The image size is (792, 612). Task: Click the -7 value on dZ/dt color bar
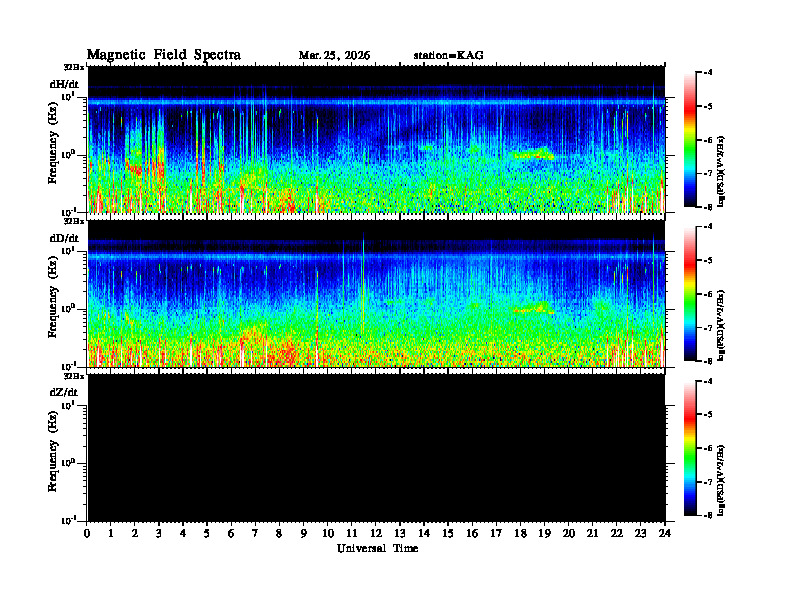[x=708, y=482]
